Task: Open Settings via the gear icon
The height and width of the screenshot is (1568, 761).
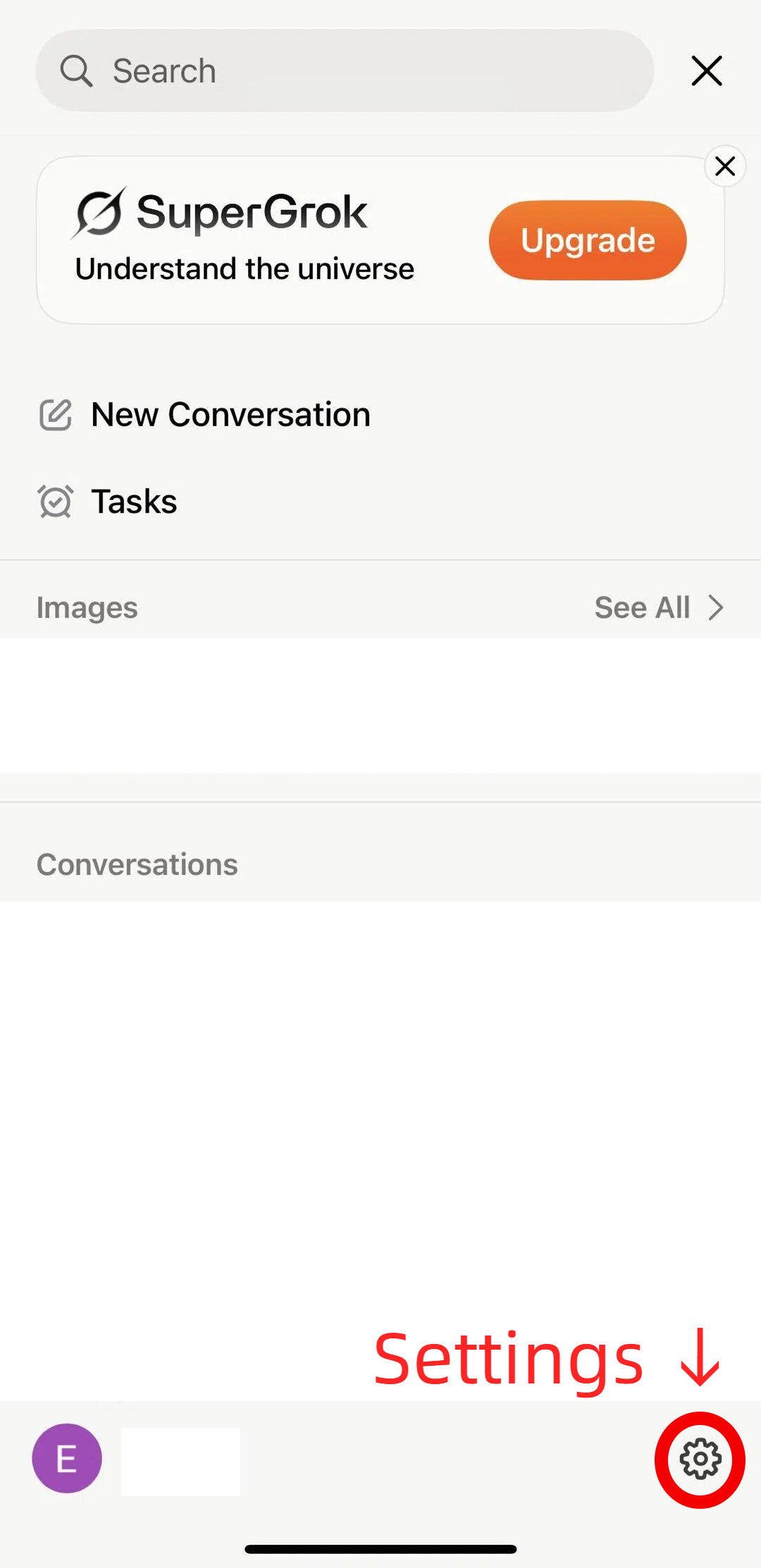Action: point(700,1459)
